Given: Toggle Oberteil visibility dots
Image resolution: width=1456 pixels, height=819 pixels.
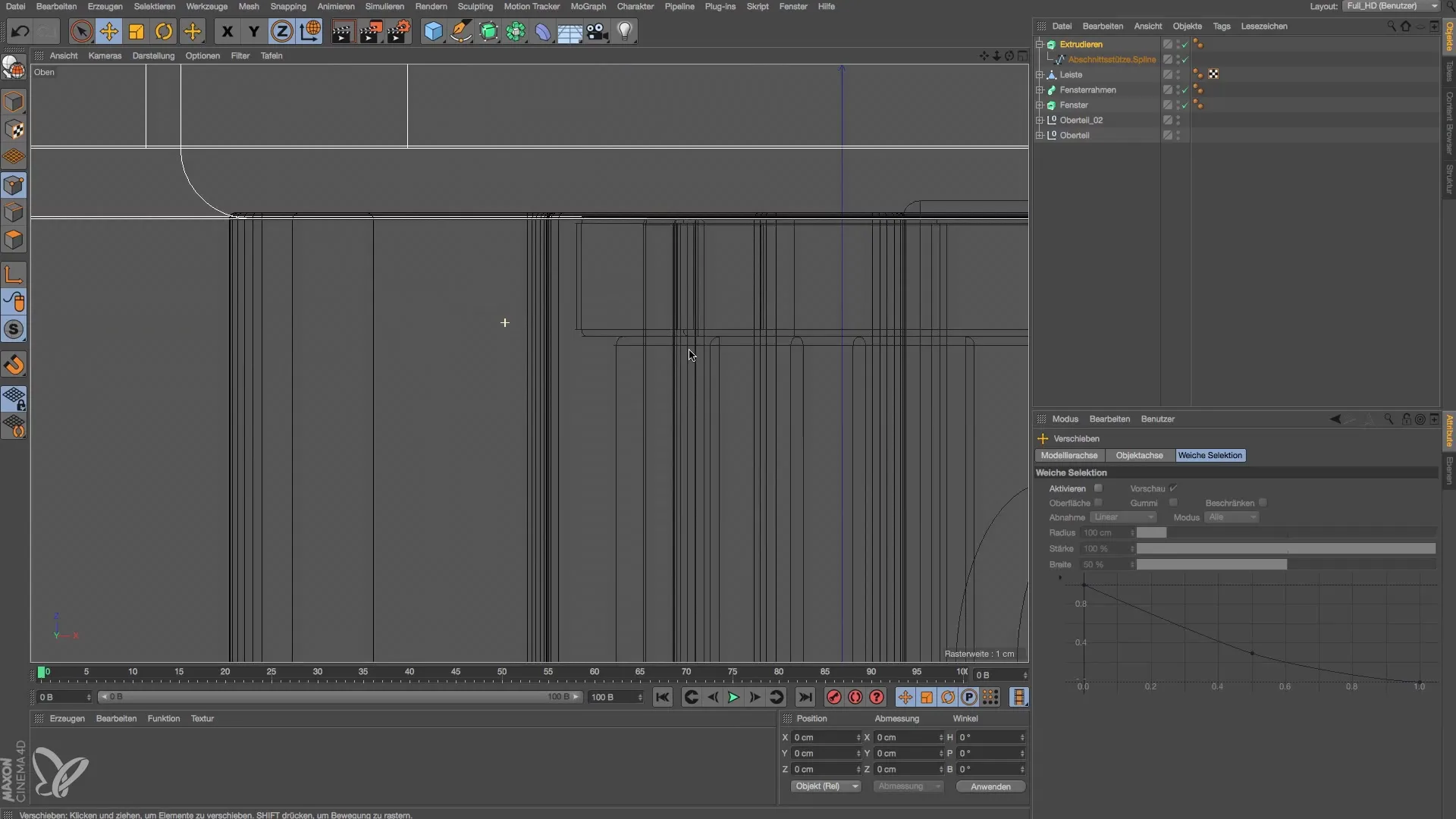Looking at the screenshot, I should tap(1178, 135).
